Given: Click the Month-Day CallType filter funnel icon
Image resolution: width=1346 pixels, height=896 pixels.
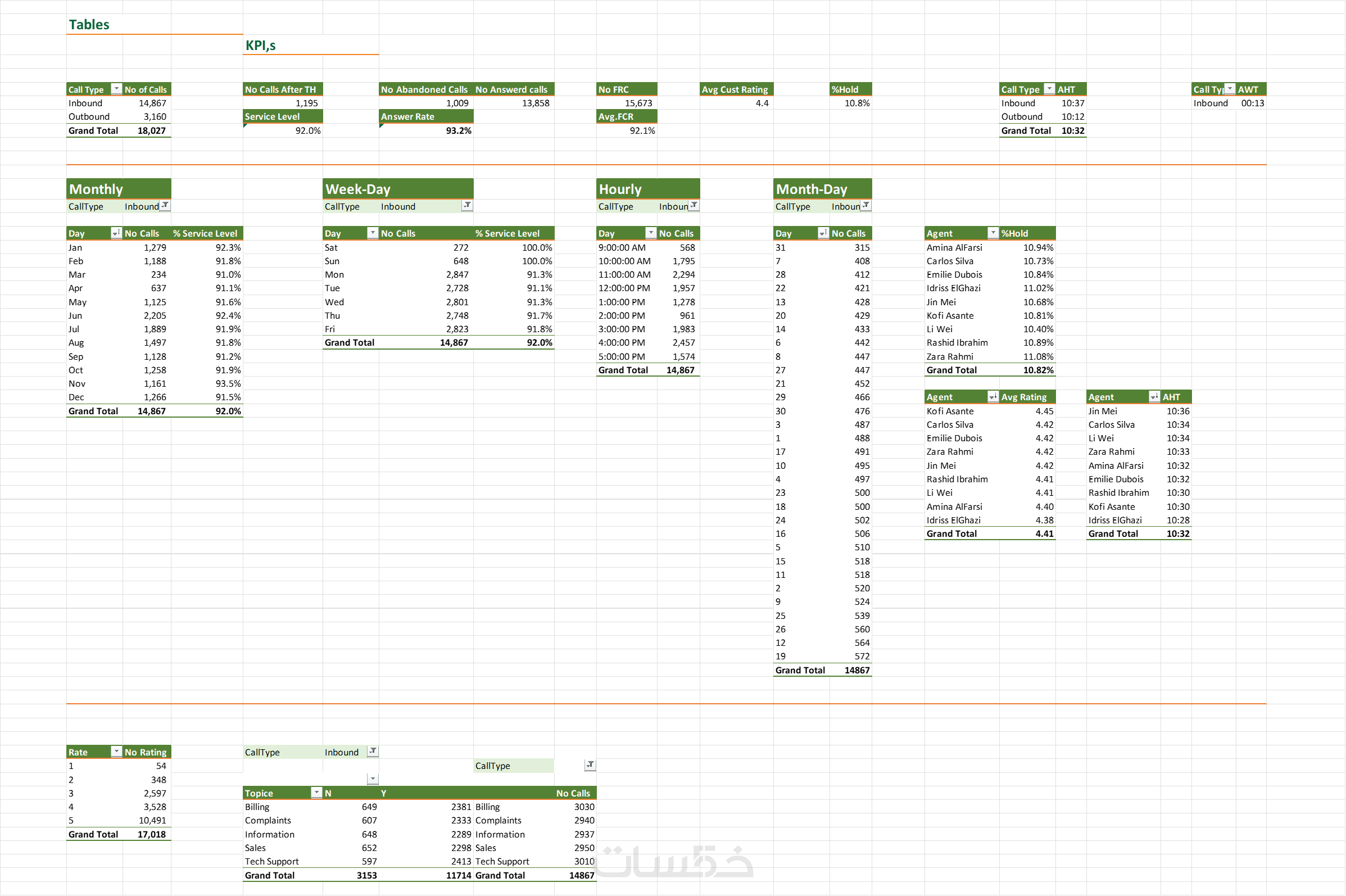Looking at the screenshot, I should [866, 206].
